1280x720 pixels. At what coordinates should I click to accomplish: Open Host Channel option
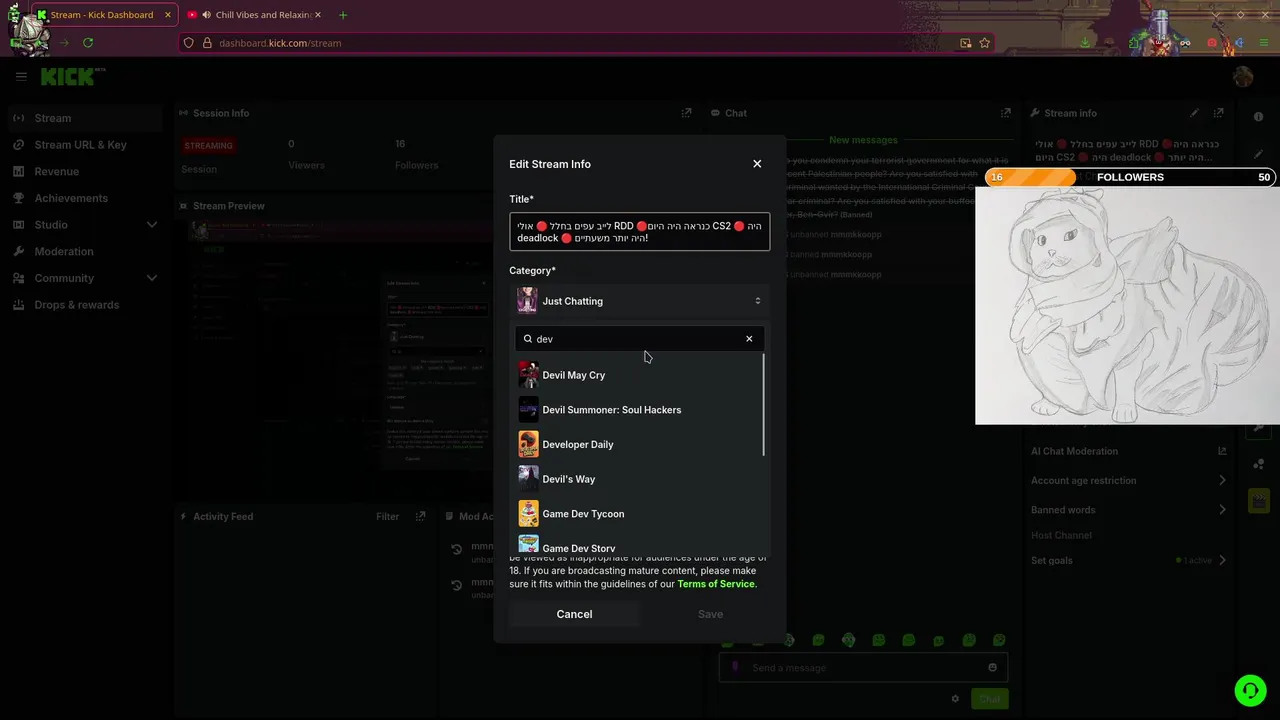click(1061, 536)
